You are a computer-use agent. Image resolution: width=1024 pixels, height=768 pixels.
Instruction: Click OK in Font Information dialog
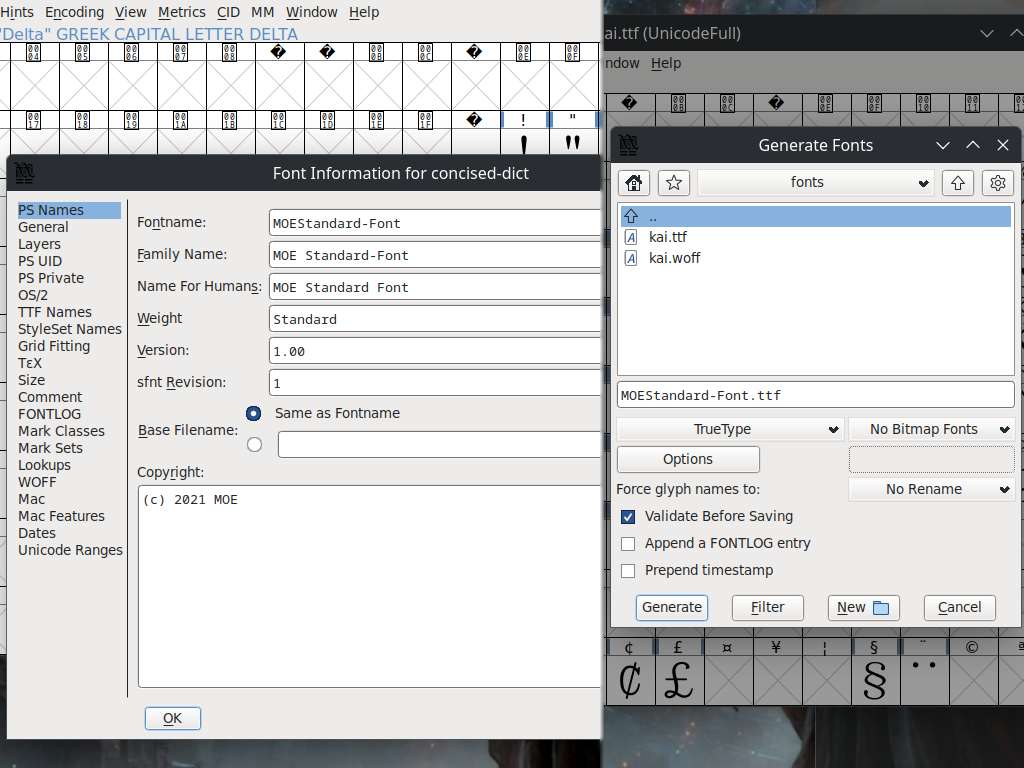coord(172,718)
